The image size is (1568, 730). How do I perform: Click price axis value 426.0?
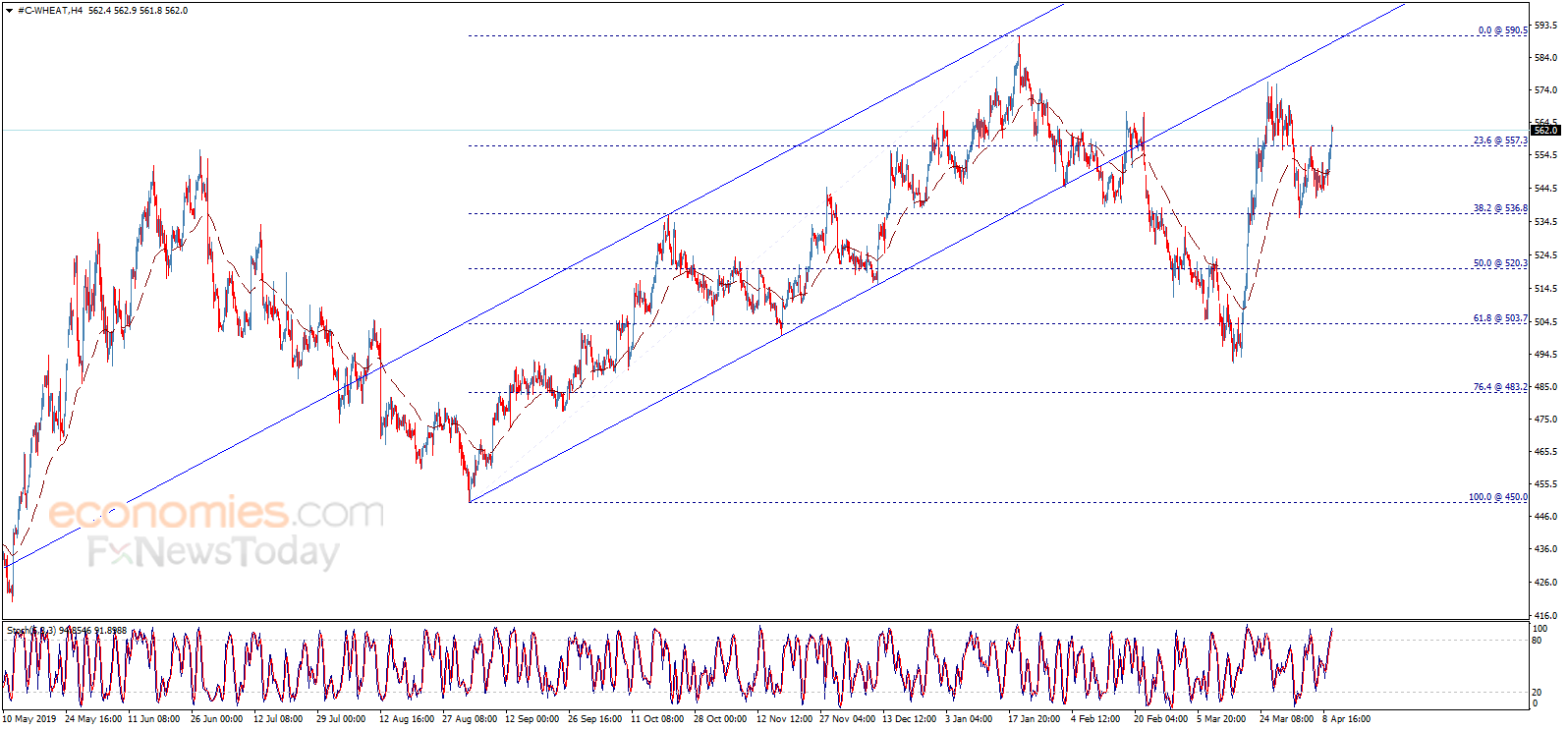pos(1545,583)
